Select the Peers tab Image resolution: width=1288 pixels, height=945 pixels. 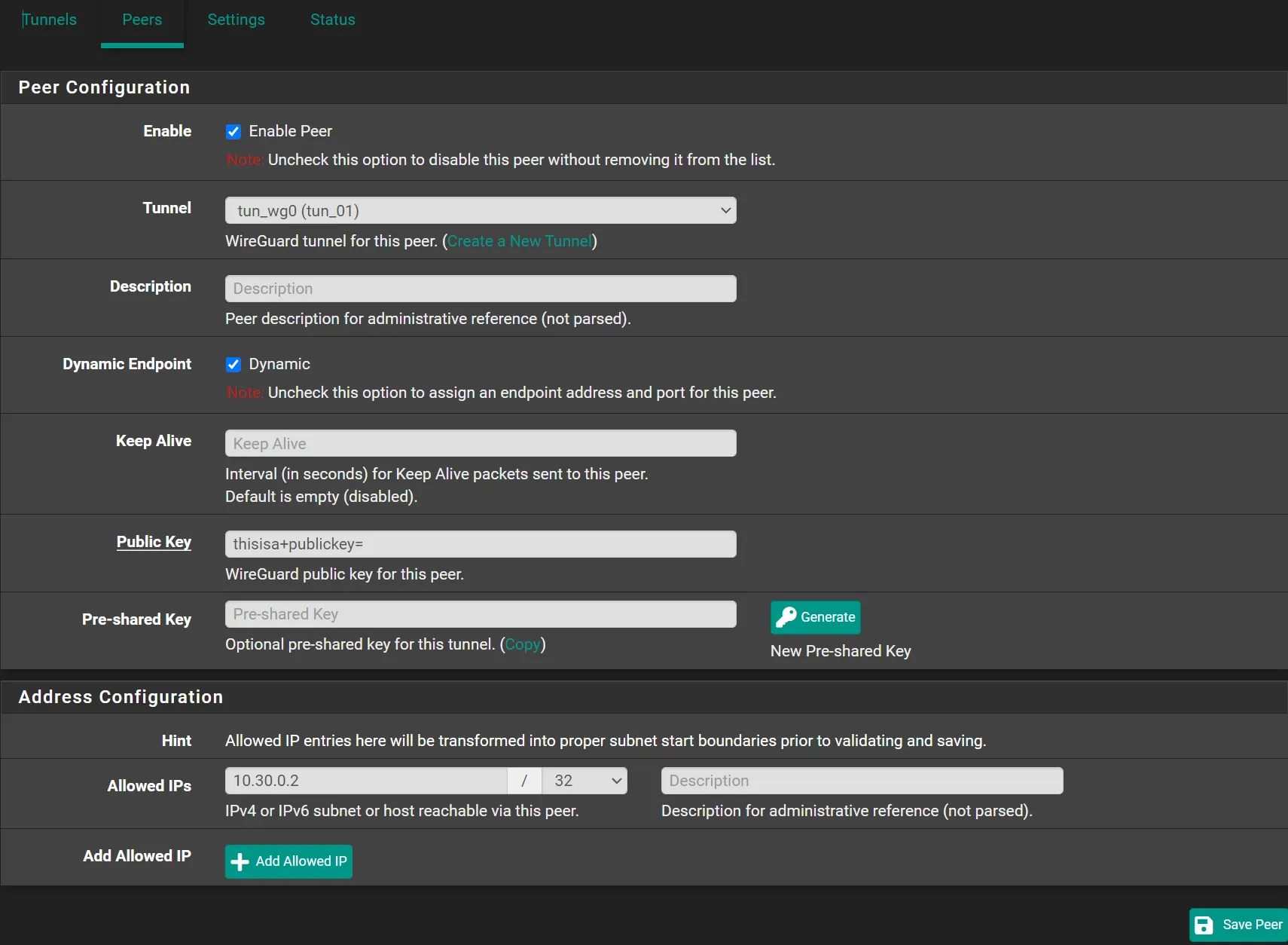tap(142, 20)
